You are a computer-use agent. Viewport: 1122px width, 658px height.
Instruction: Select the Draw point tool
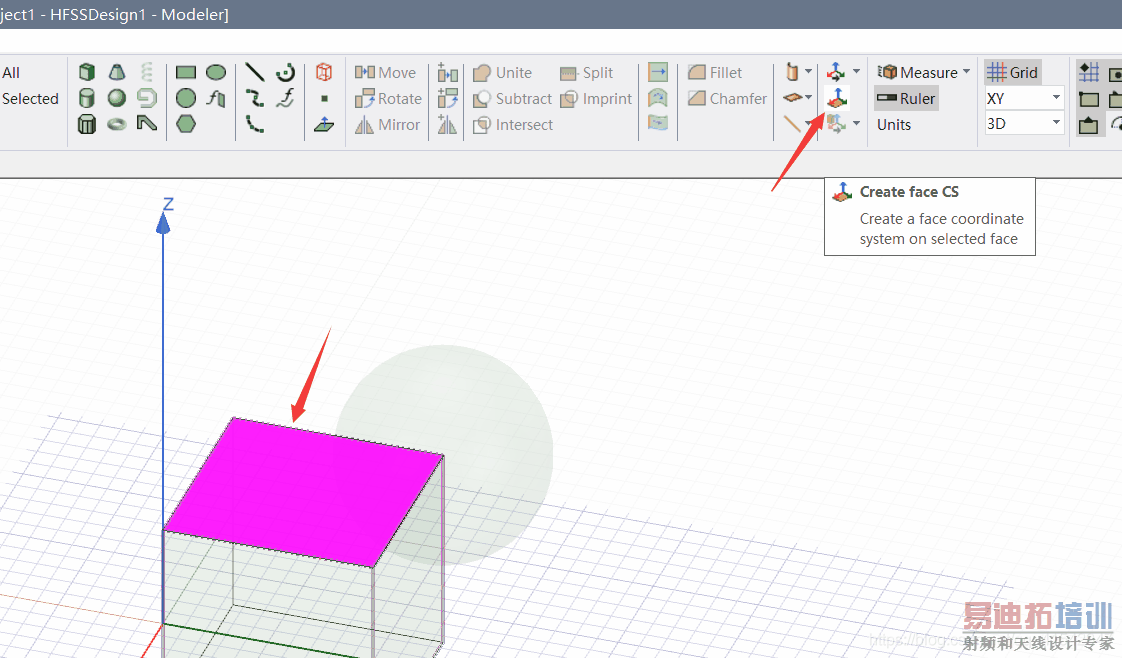[324, 99]
